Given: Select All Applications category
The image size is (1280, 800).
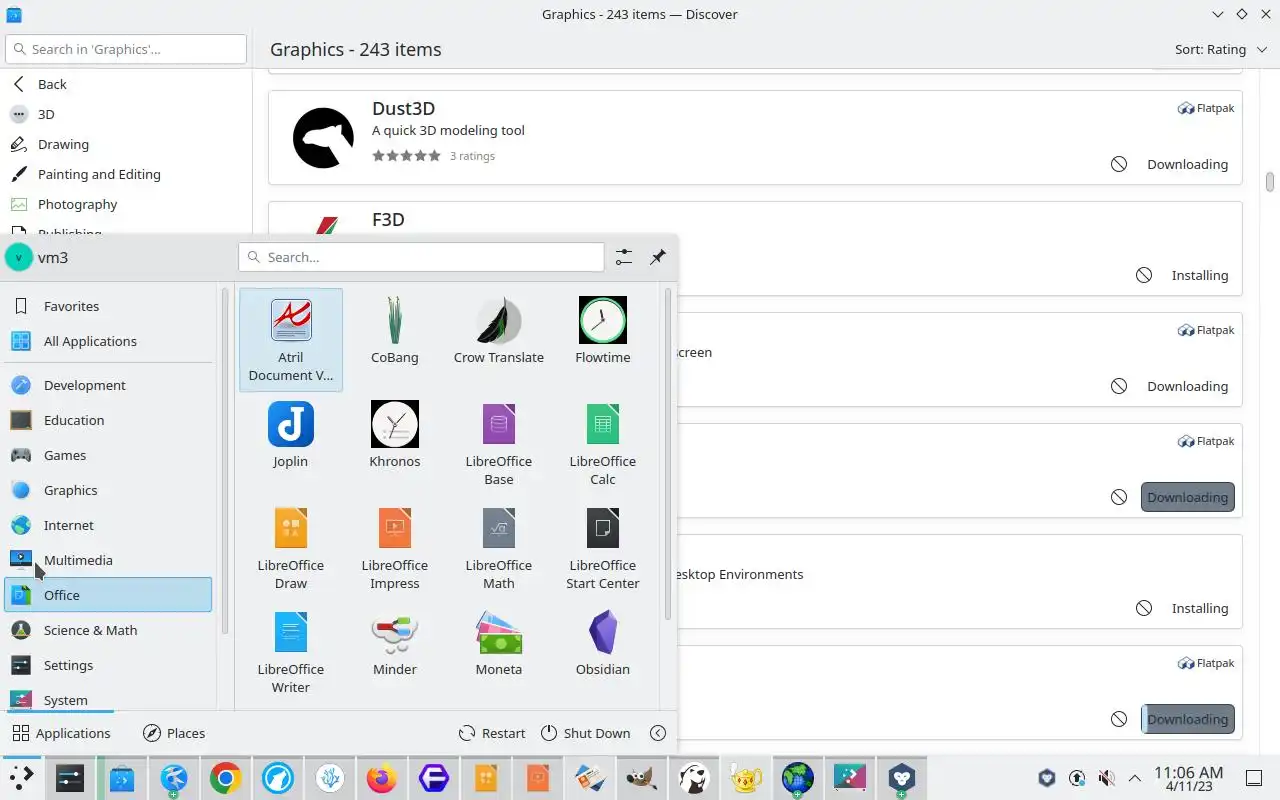Looking at the screenshot, I should click(x=108, y=341).
